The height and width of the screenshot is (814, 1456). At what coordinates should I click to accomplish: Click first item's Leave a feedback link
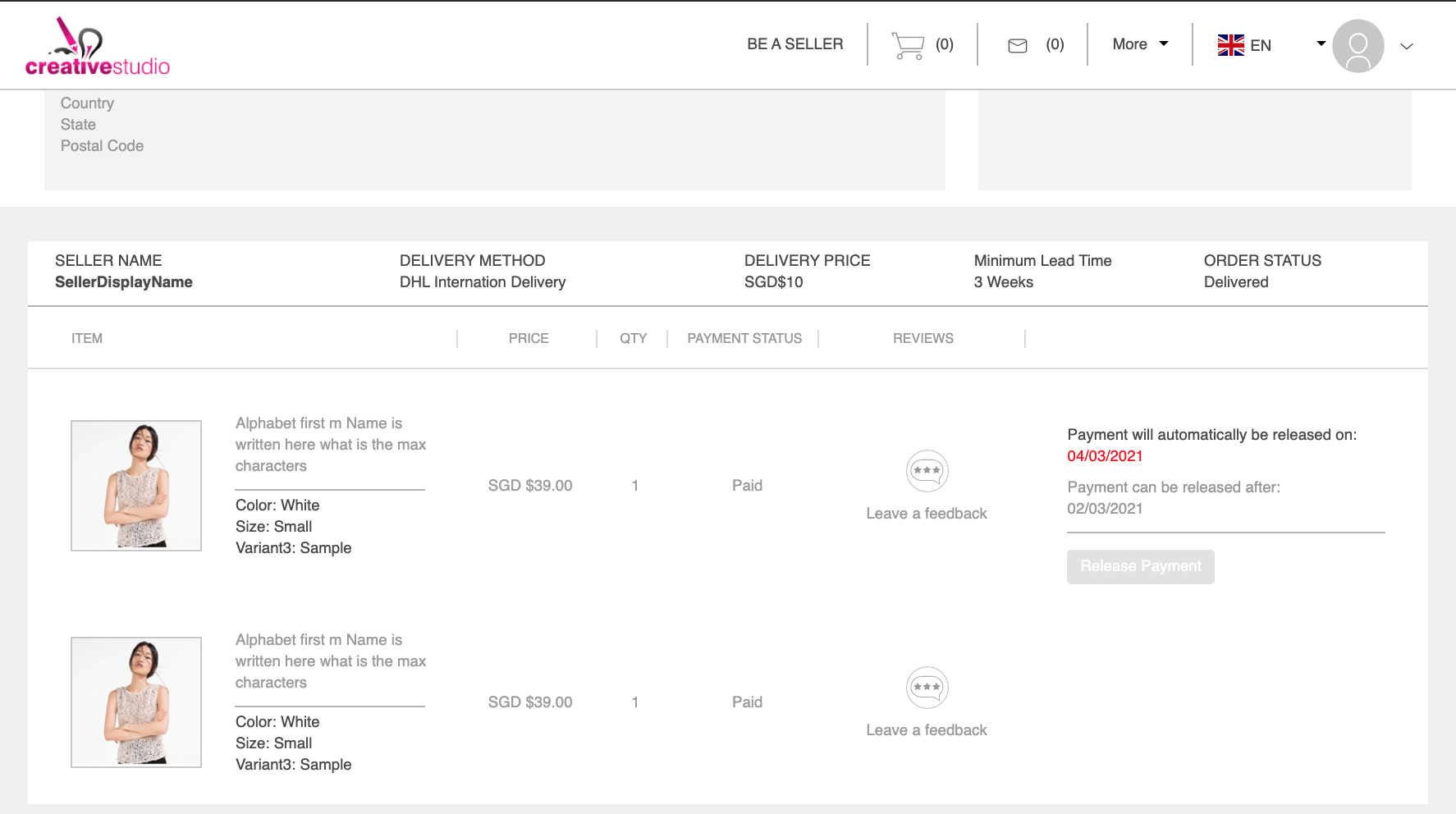coord(926,514)
